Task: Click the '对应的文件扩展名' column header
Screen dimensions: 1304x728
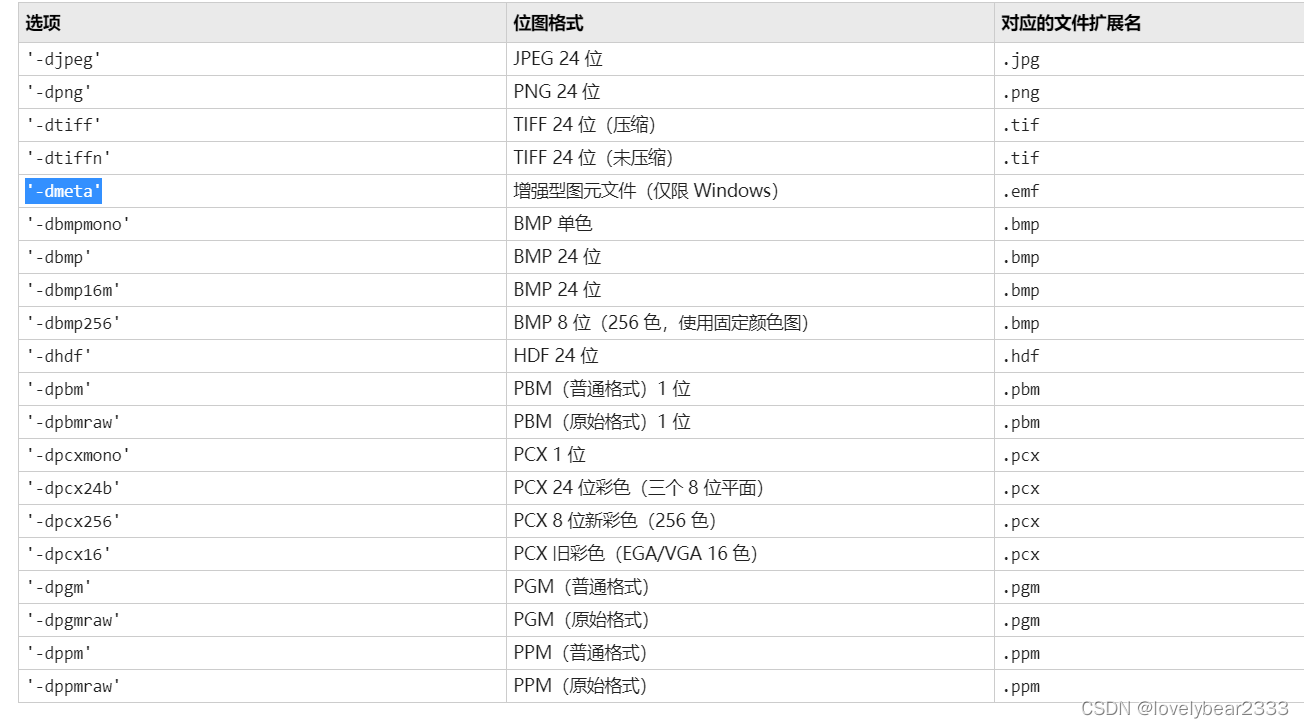Action: tap(1071, 23)
